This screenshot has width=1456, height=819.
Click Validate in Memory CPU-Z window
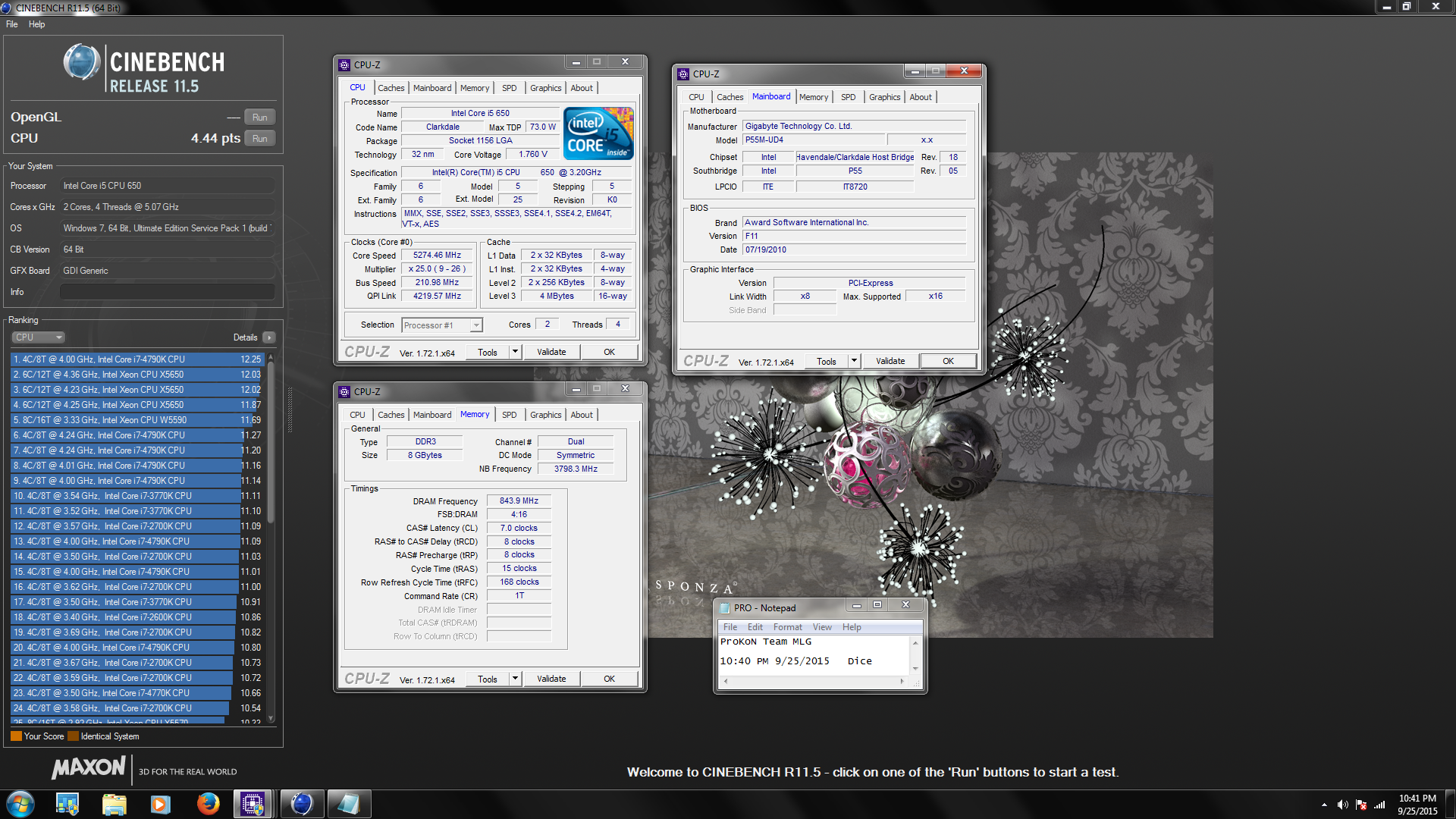pos(551,679)
